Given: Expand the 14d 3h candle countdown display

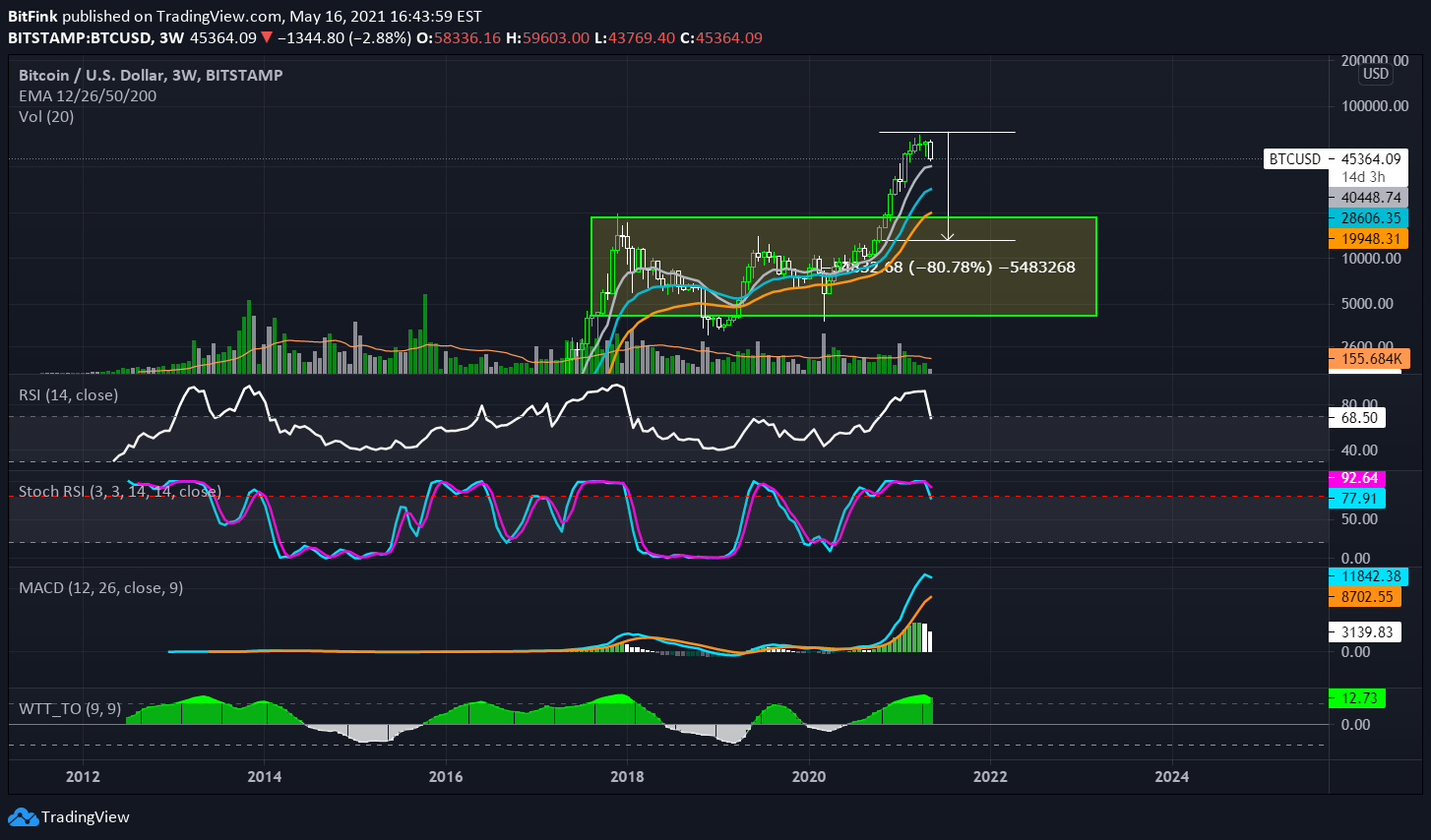Looking at the screenshot, I should [1365, 178].
